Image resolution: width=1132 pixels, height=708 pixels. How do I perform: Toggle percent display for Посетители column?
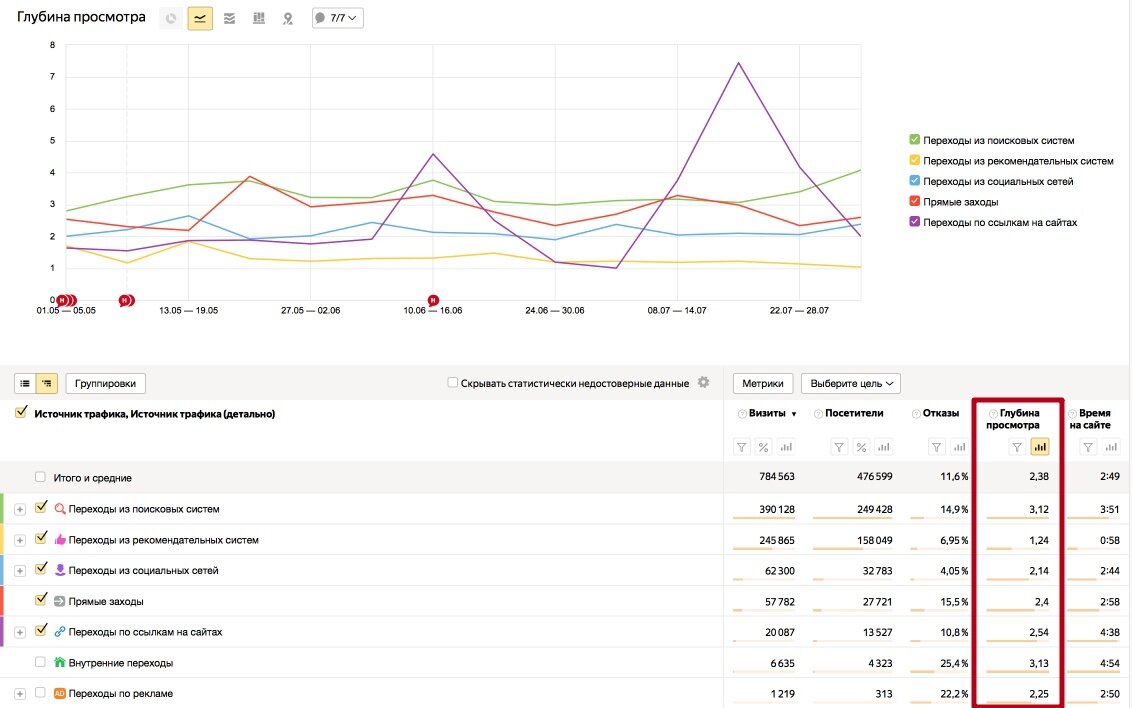(x=862, y=447)
